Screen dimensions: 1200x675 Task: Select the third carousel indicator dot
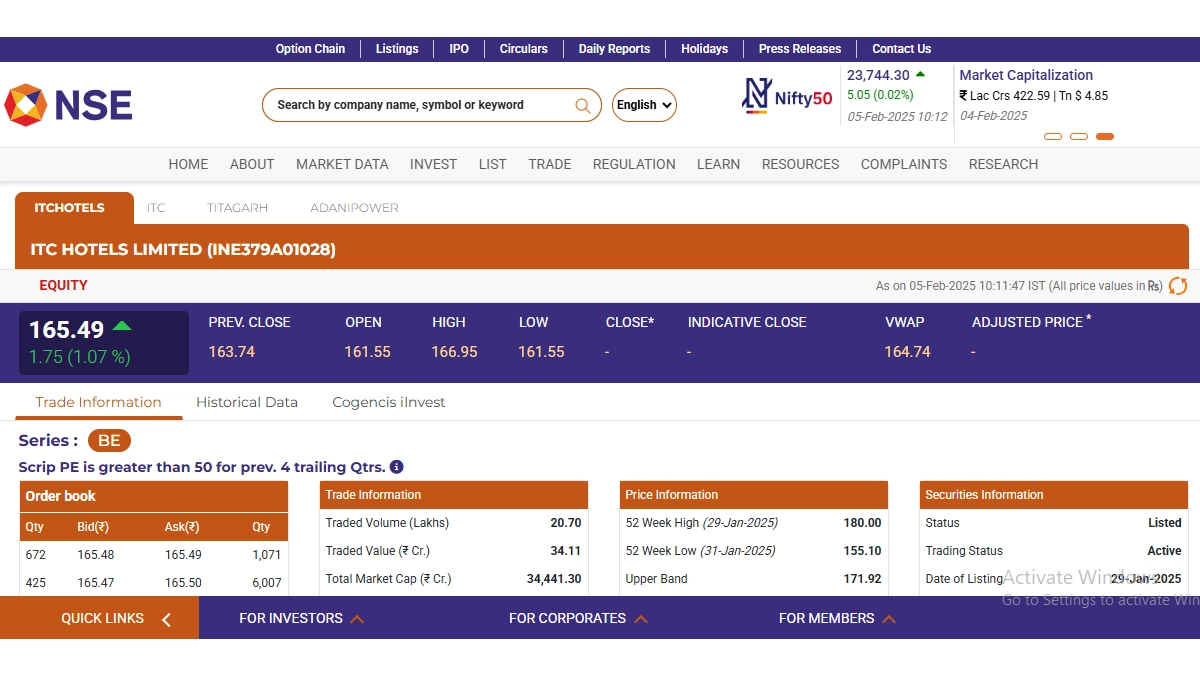point(1104,136)
